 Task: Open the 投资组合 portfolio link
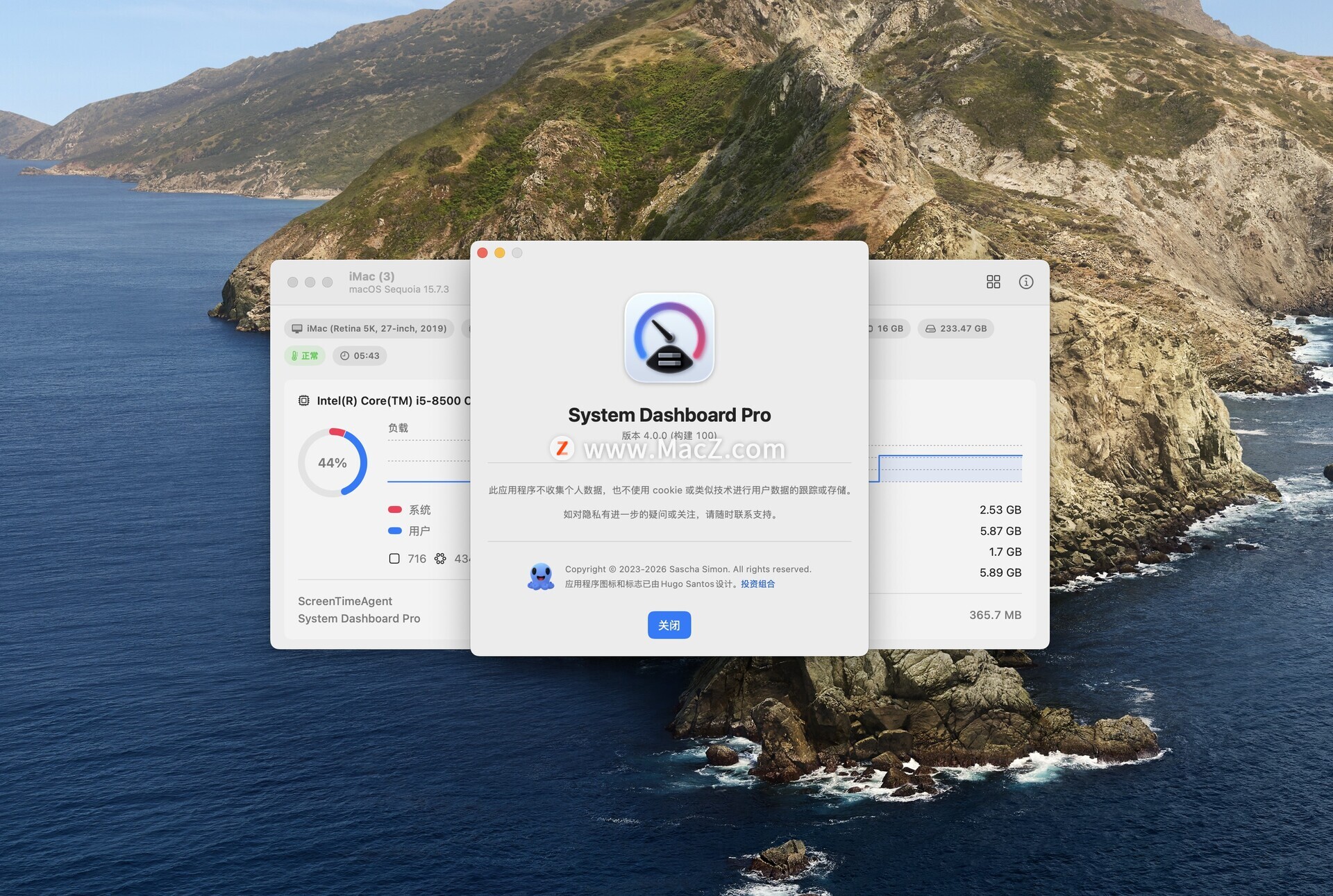pos(757,584)
